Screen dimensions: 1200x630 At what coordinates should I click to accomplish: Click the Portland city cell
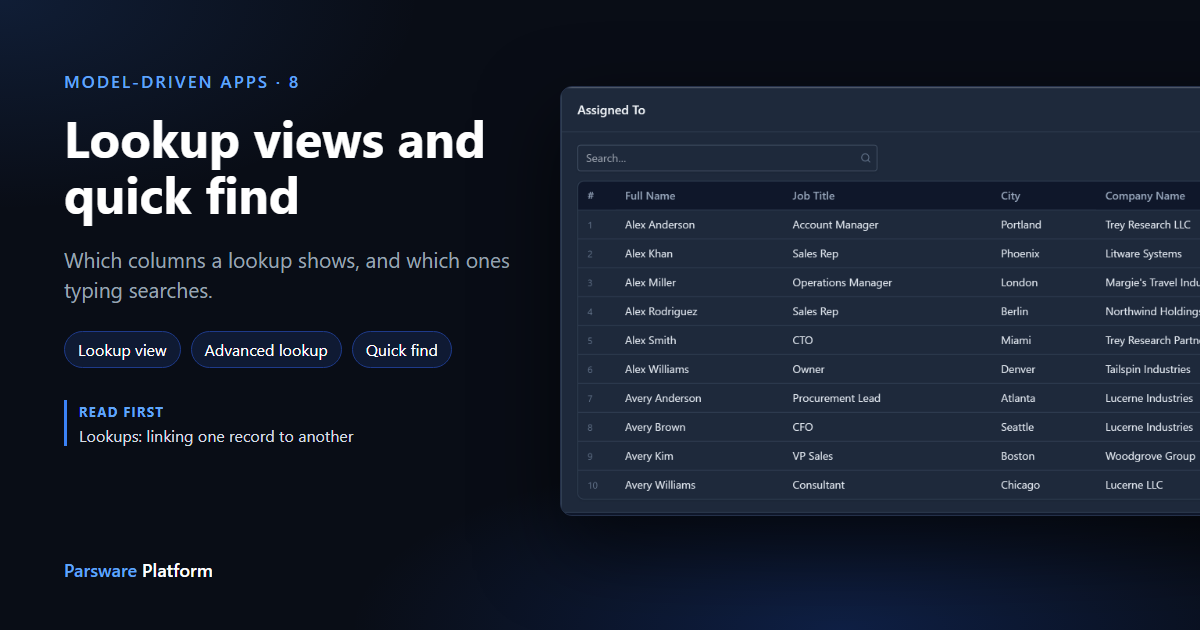click(x=1021, y=225)
